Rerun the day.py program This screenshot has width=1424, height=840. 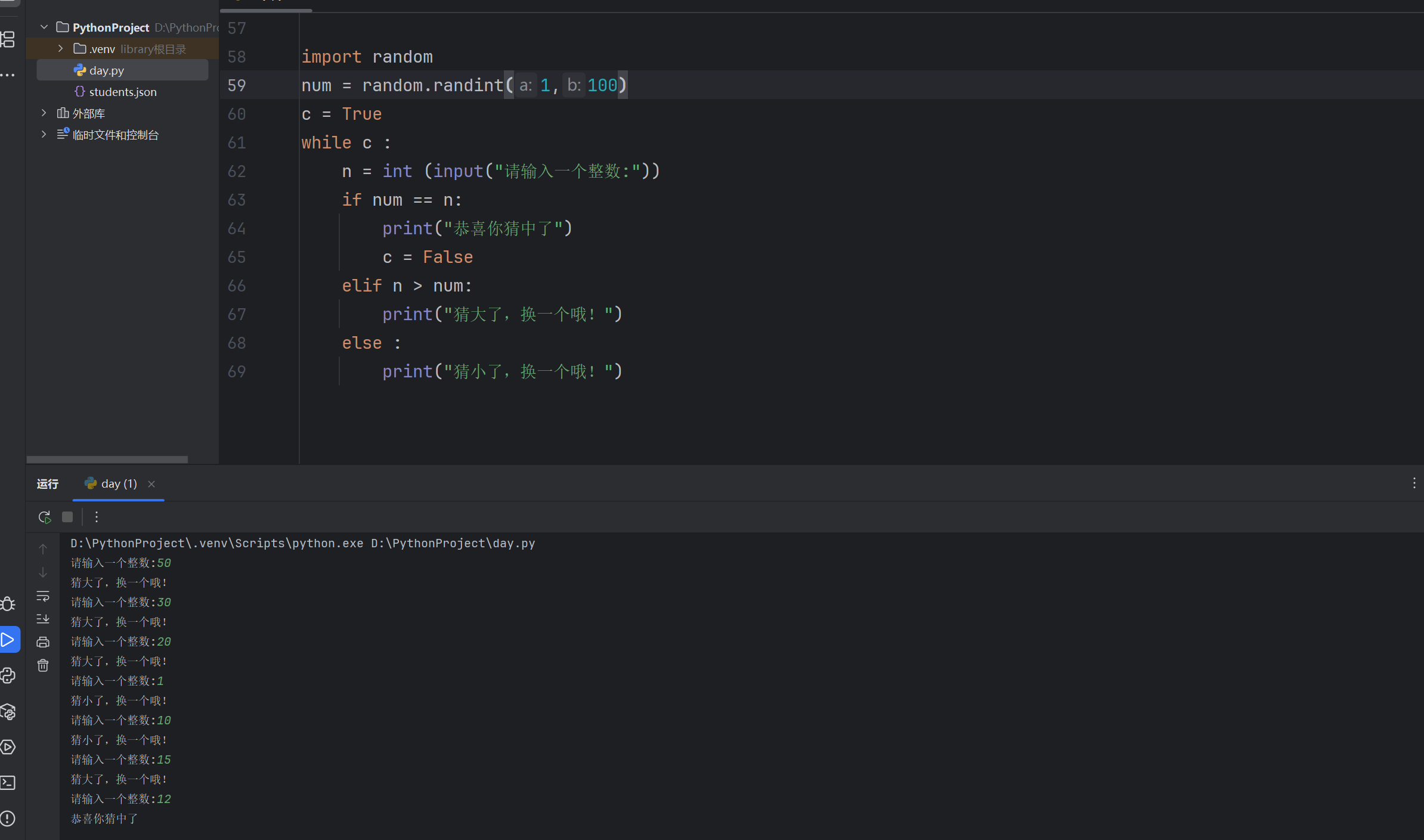[44, 517]
